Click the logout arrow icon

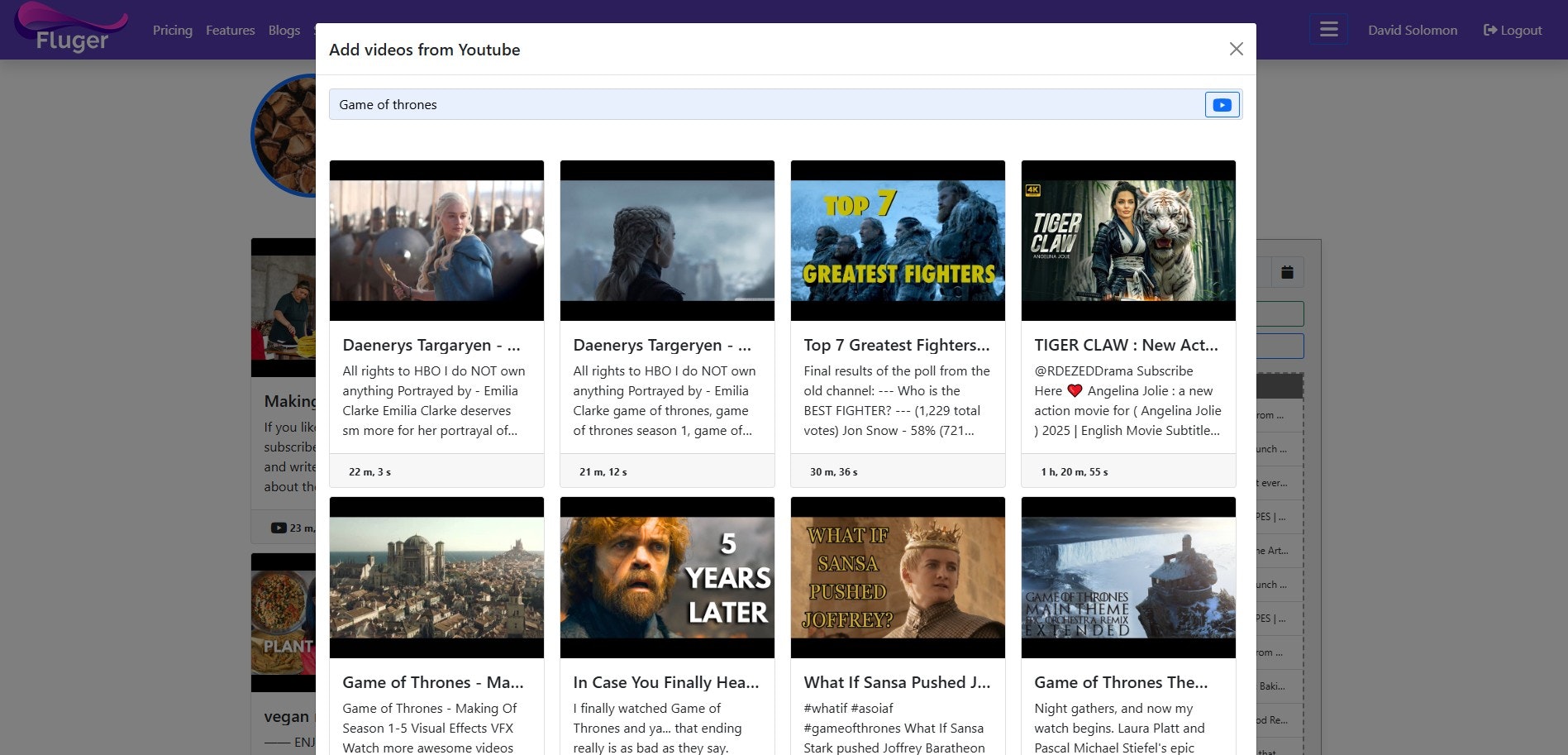(x=1490, y=30)
